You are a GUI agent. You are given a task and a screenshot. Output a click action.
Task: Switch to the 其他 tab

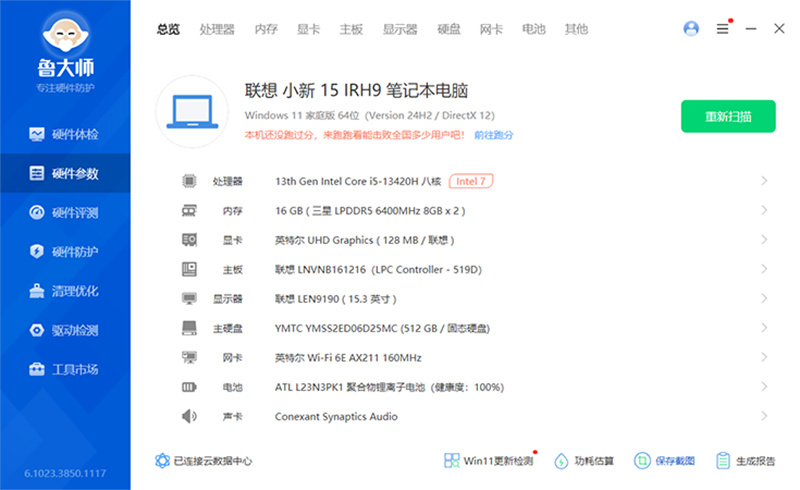coord(577,30)
